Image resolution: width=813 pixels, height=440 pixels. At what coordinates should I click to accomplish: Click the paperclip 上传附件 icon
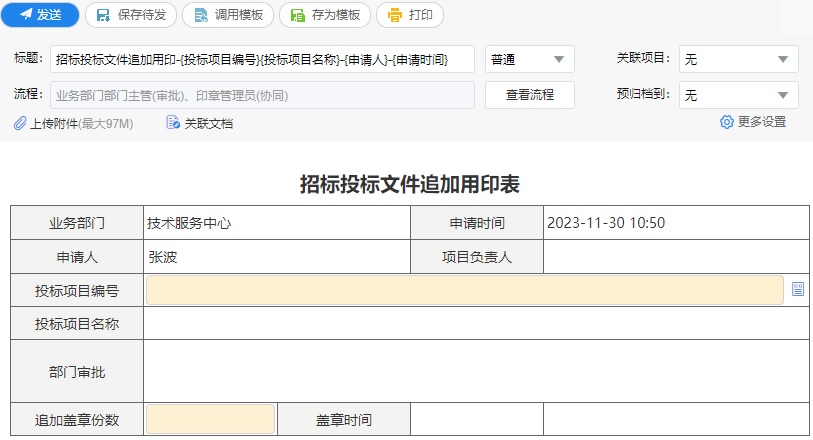tap(20, 123)
